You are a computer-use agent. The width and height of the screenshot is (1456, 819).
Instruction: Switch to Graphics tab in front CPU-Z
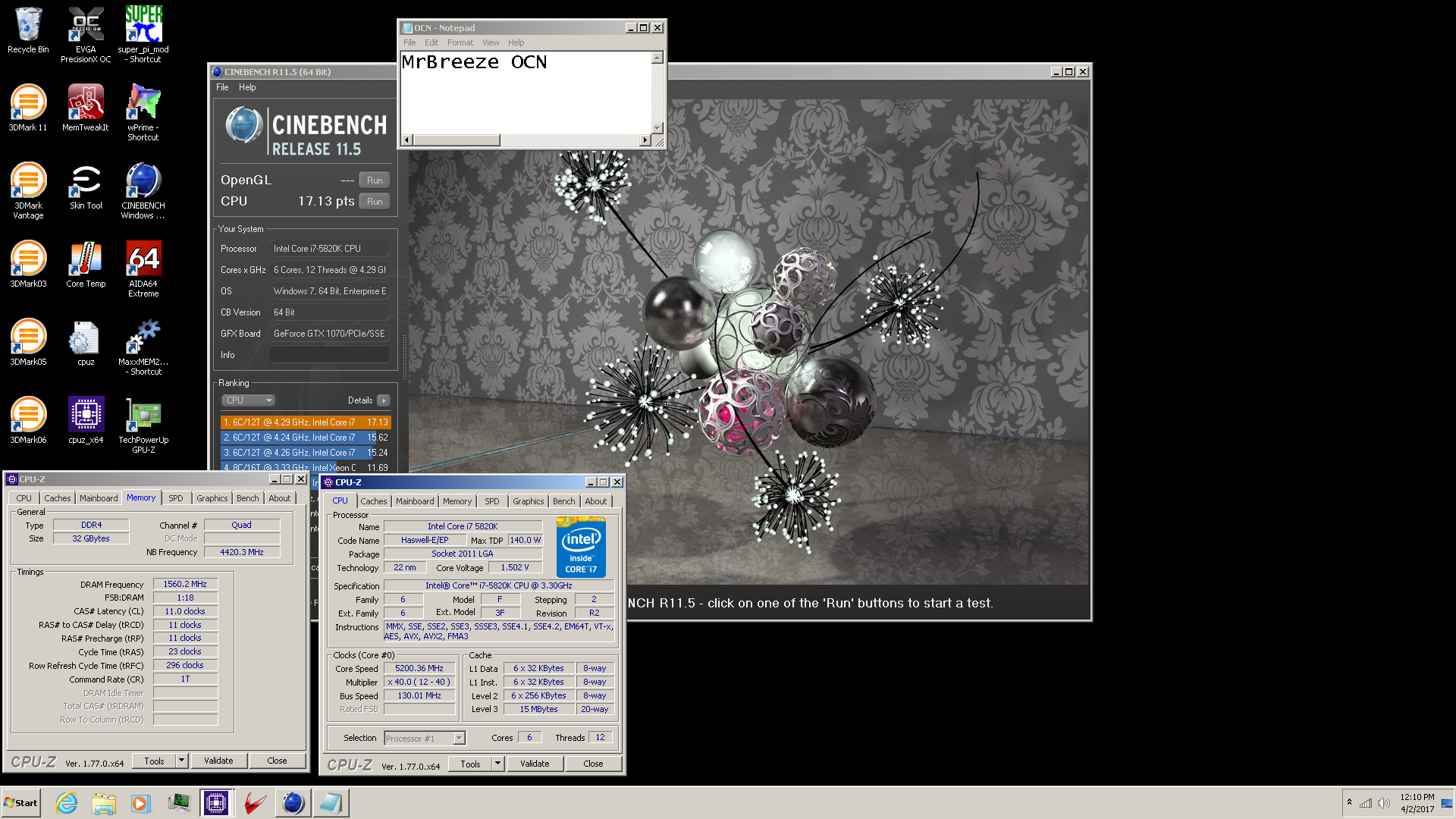pyautogui.click(x=528, y=501)
